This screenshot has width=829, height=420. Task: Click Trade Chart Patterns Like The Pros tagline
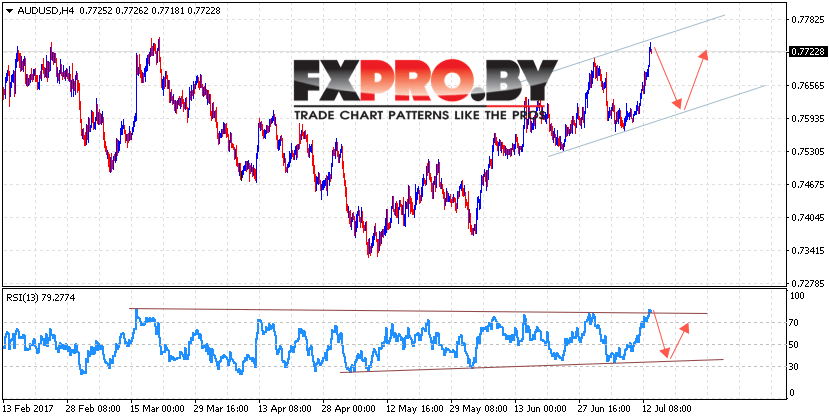point(420,115)
